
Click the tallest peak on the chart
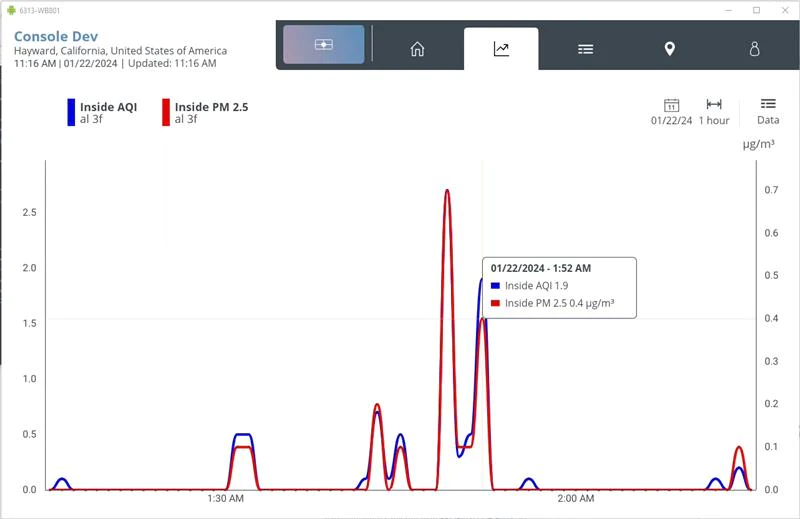click(447, 191)
